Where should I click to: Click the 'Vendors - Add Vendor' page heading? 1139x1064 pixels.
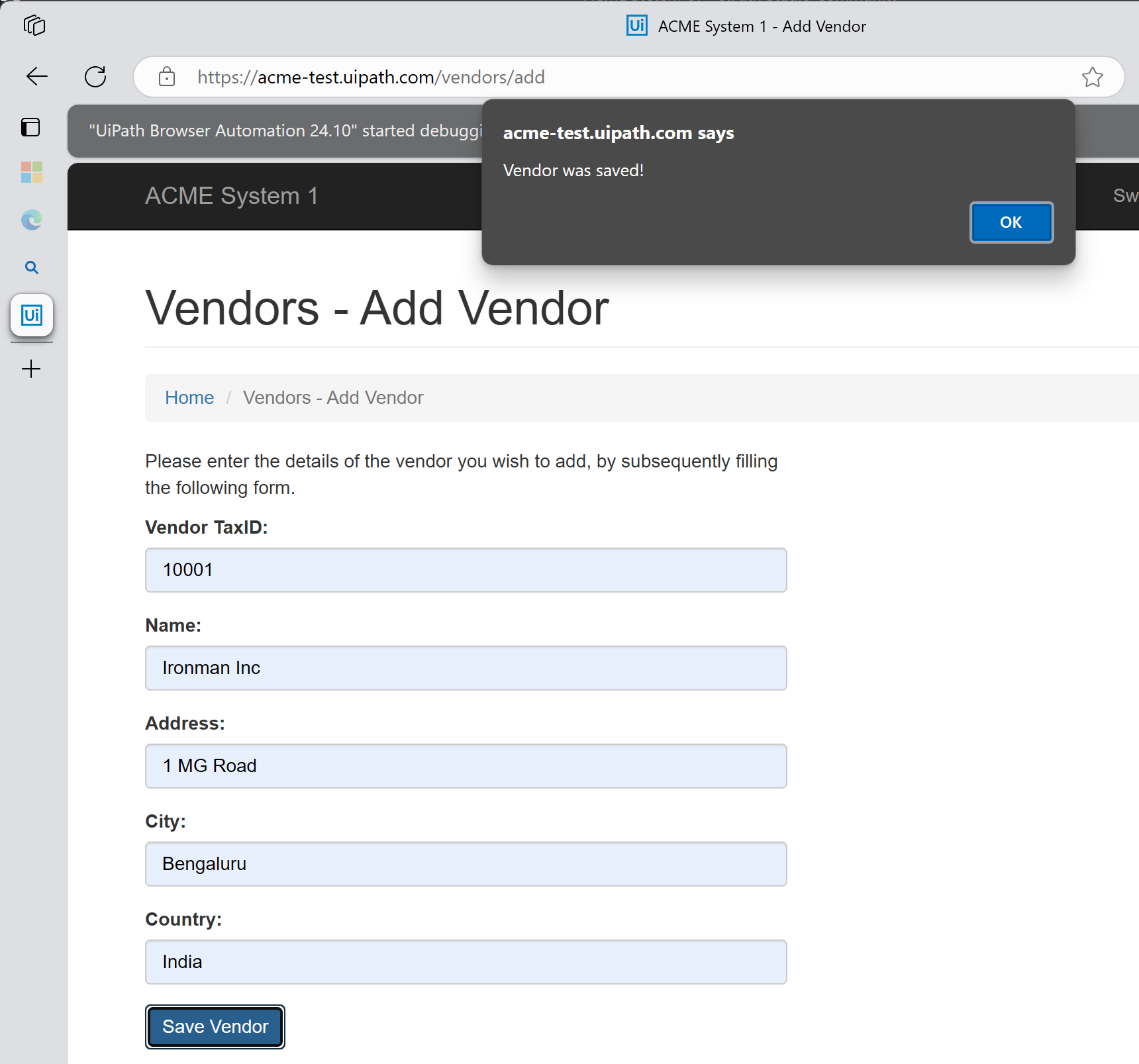[x=377, y=309]
